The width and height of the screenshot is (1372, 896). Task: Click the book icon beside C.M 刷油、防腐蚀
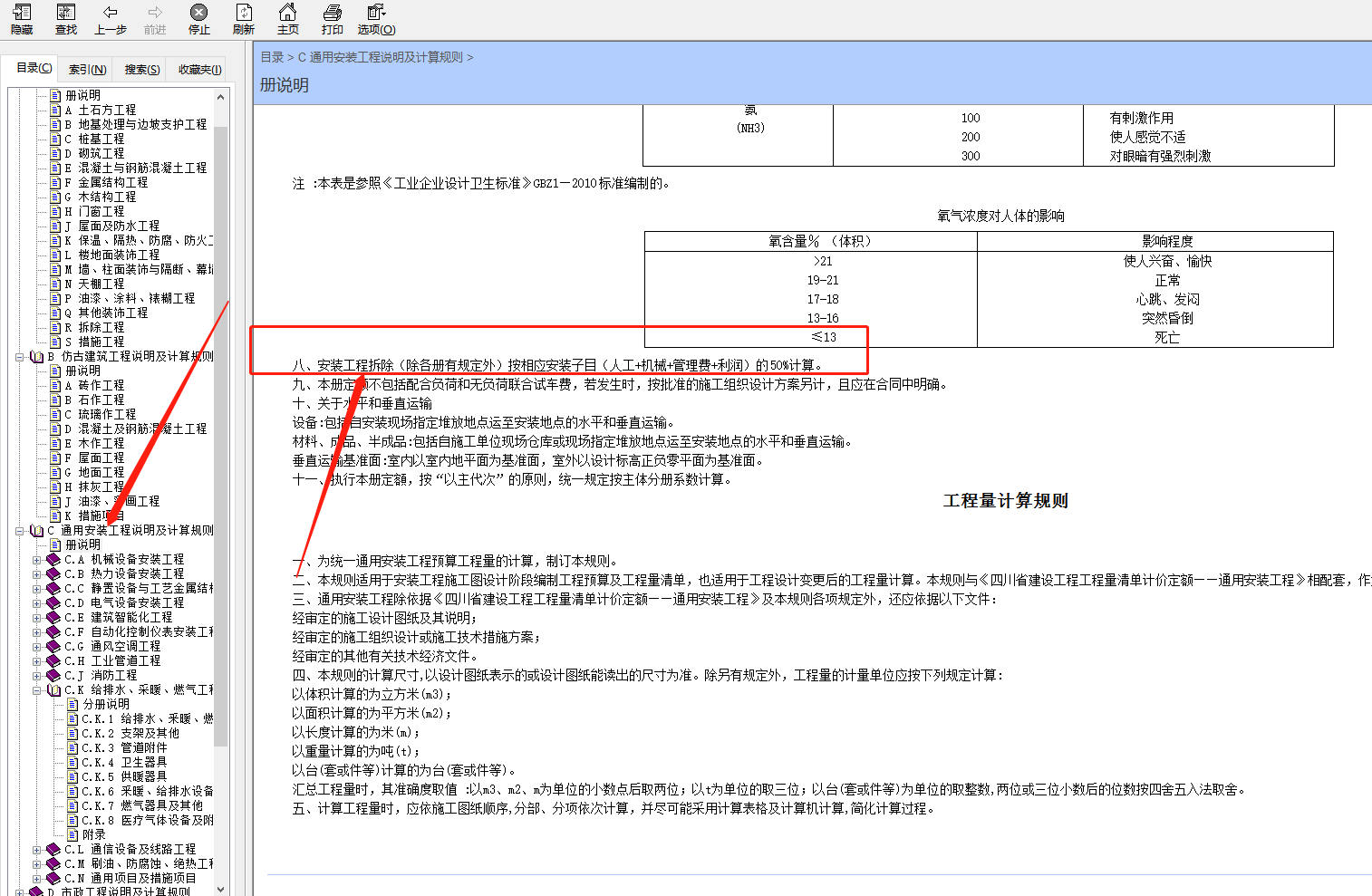coord(53,863)
